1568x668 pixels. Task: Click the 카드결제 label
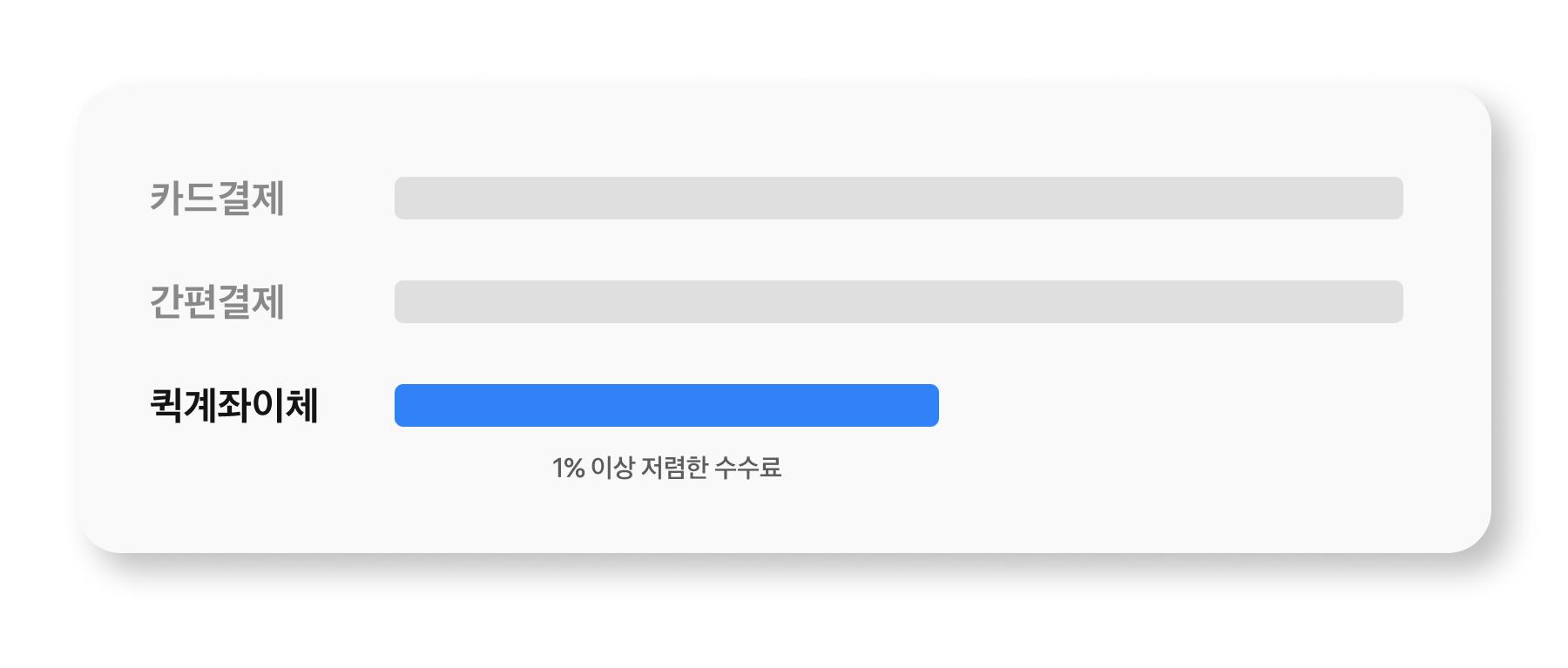click(x=217, y=198)
